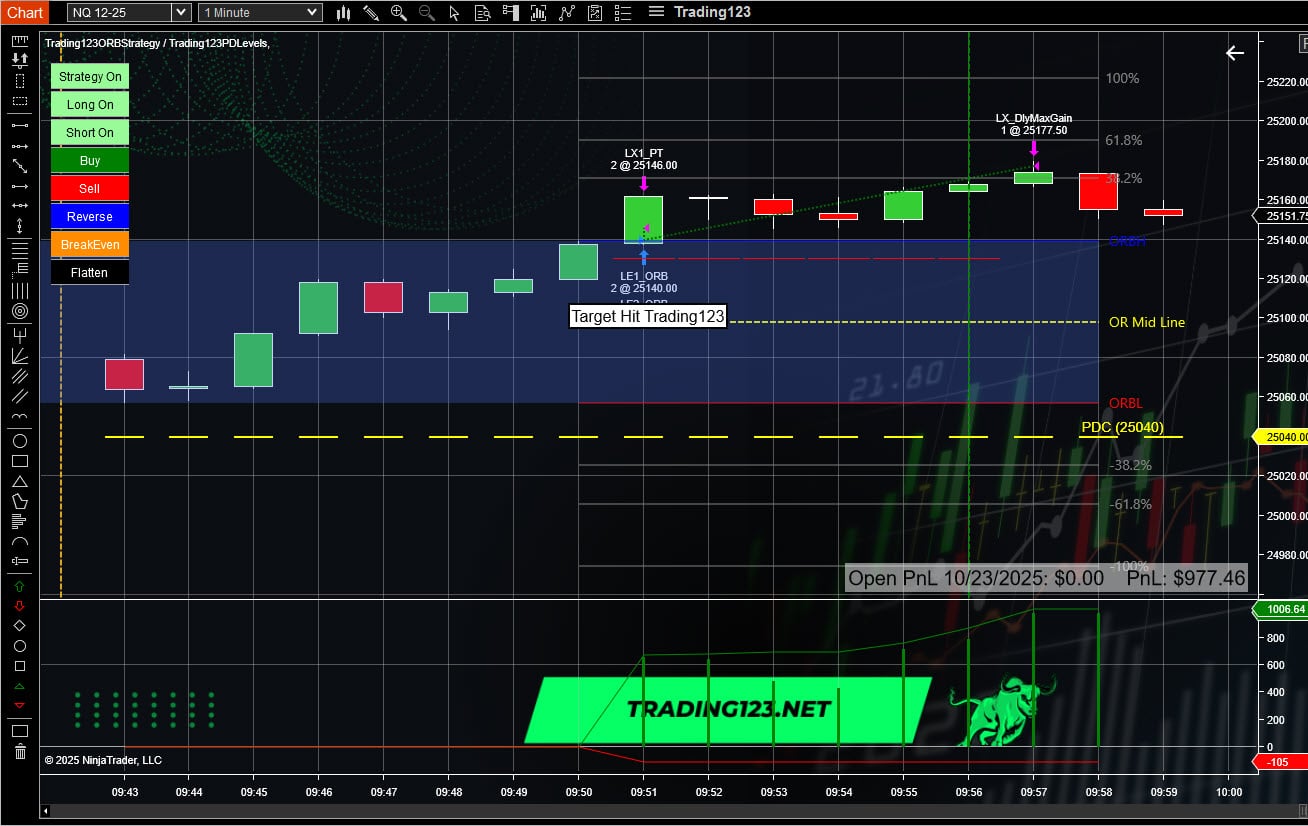Select the drawing tools pencil icon

pyautogui.click(x=371, y=12)
